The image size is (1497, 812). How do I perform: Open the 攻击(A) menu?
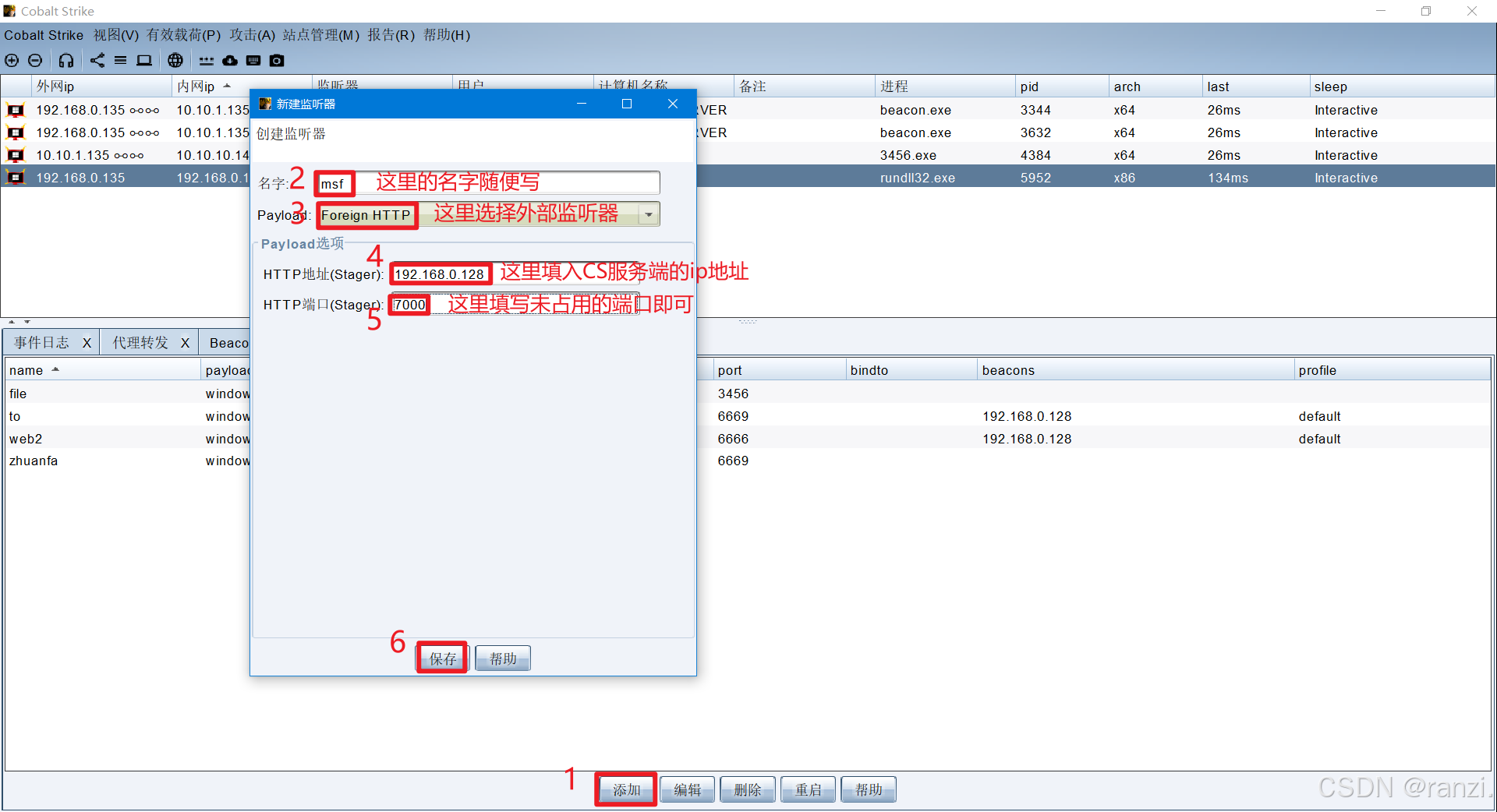coord(252,35)
